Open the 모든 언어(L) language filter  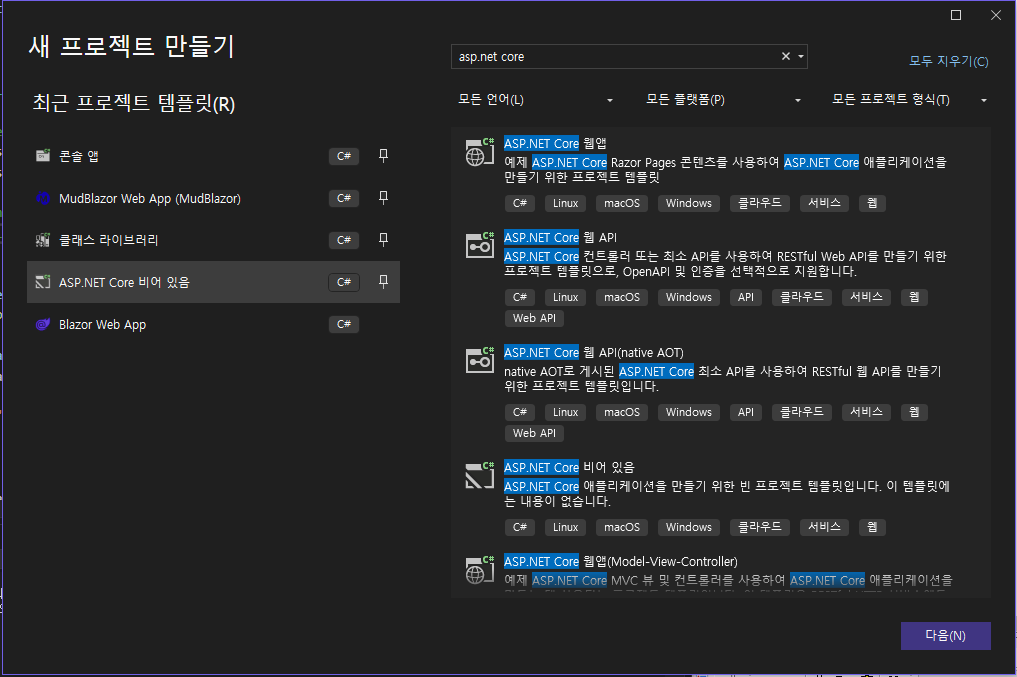tap(534, 100)
